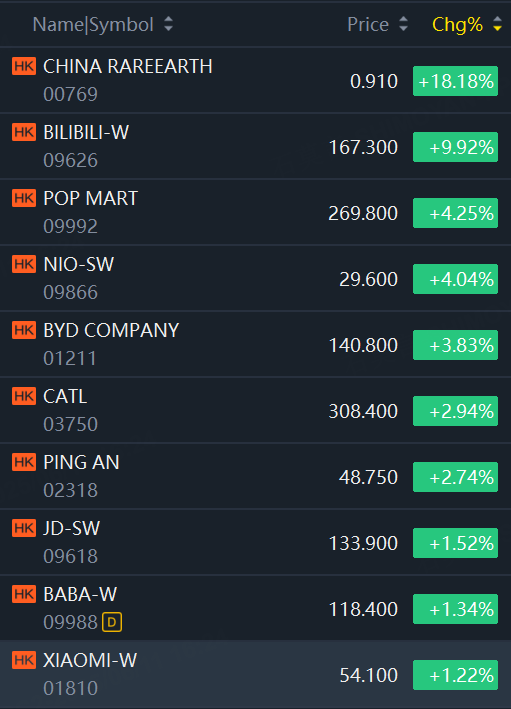Click the +4.25% change badge
511x709 pixels.
pyautogui.click(x=455, y=213)
